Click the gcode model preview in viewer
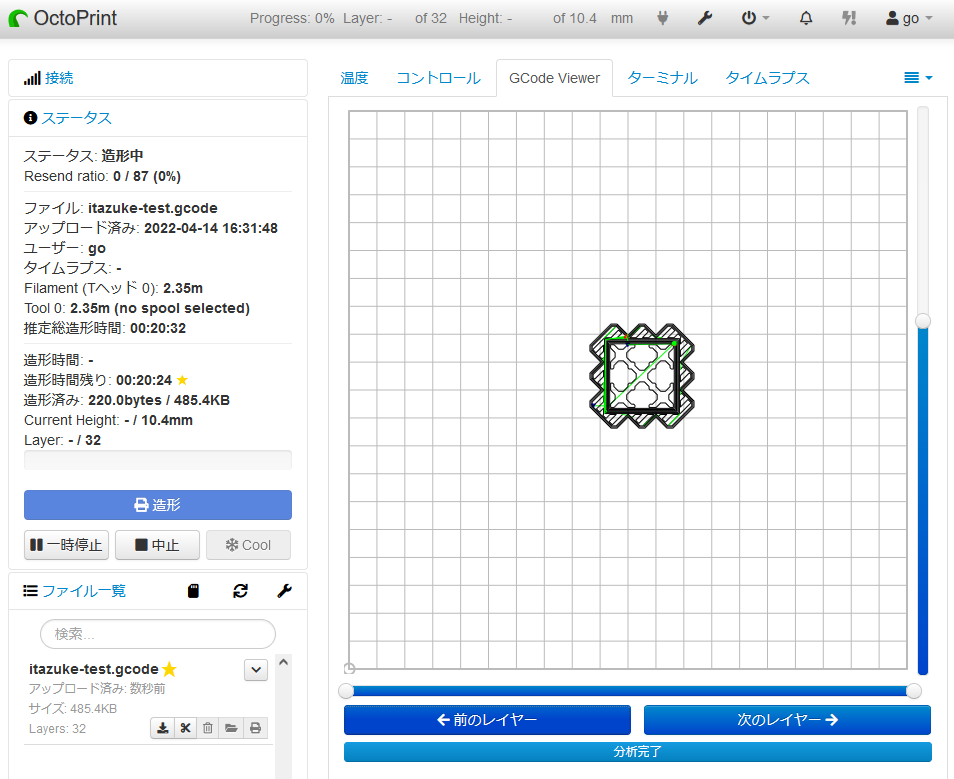 (x=642, y=376)
